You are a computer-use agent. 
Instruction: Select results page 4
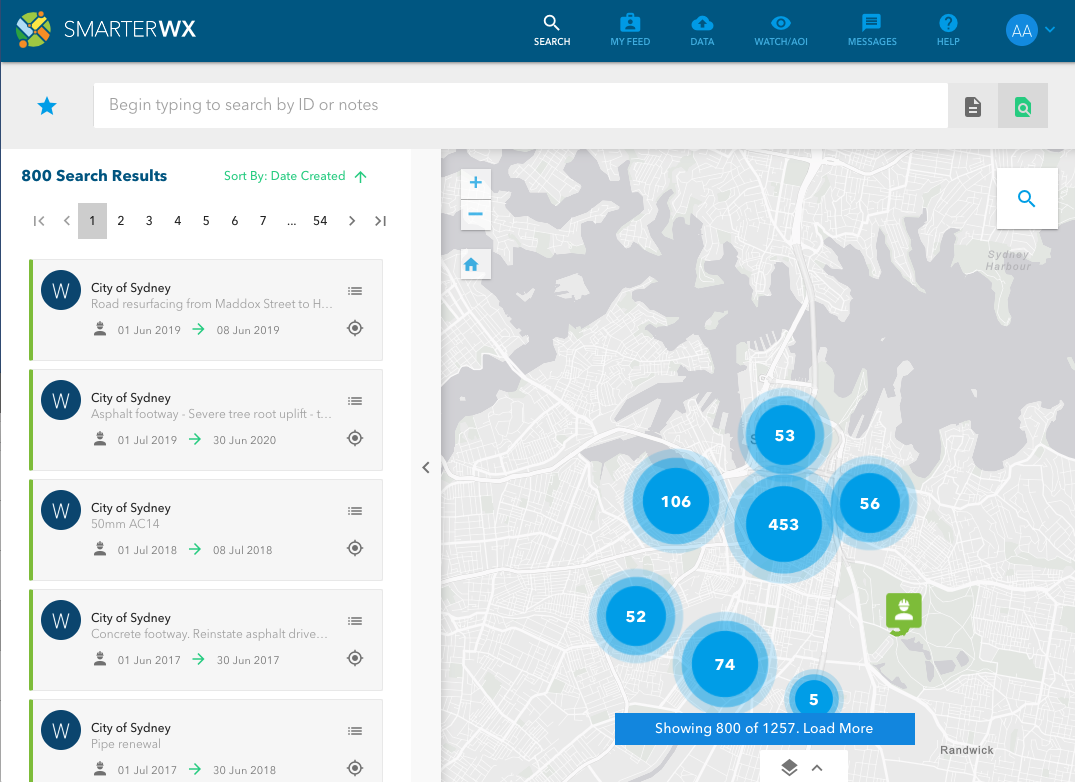coord(178,221)
